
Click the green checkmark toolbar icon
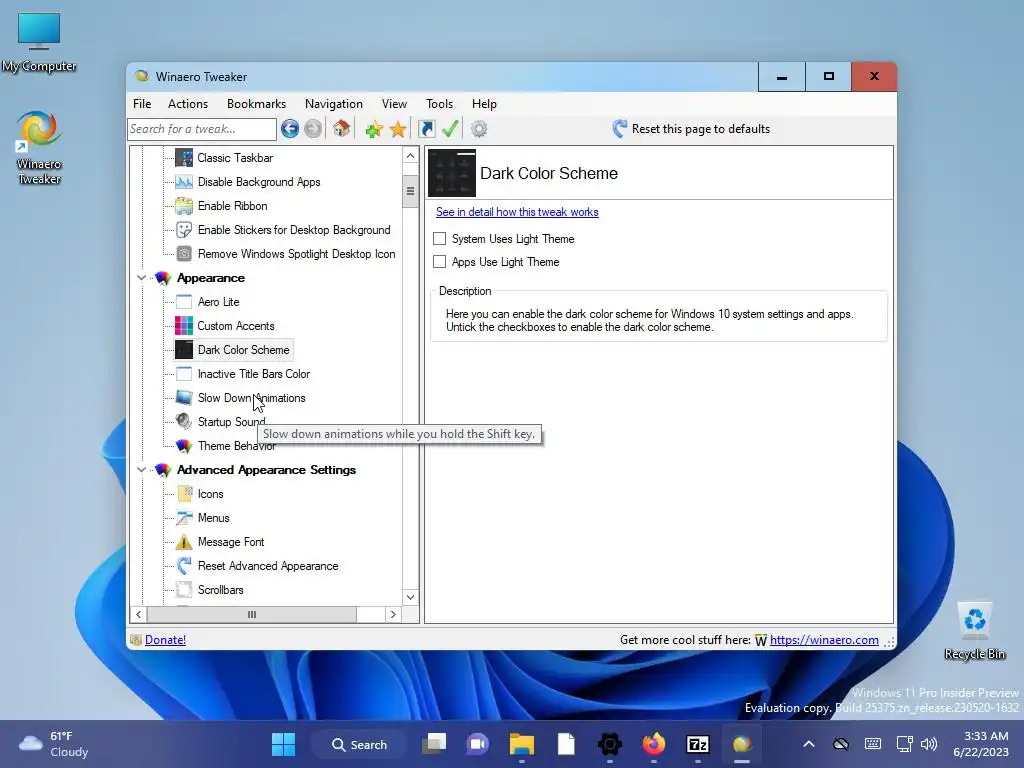tap(450, 129)
